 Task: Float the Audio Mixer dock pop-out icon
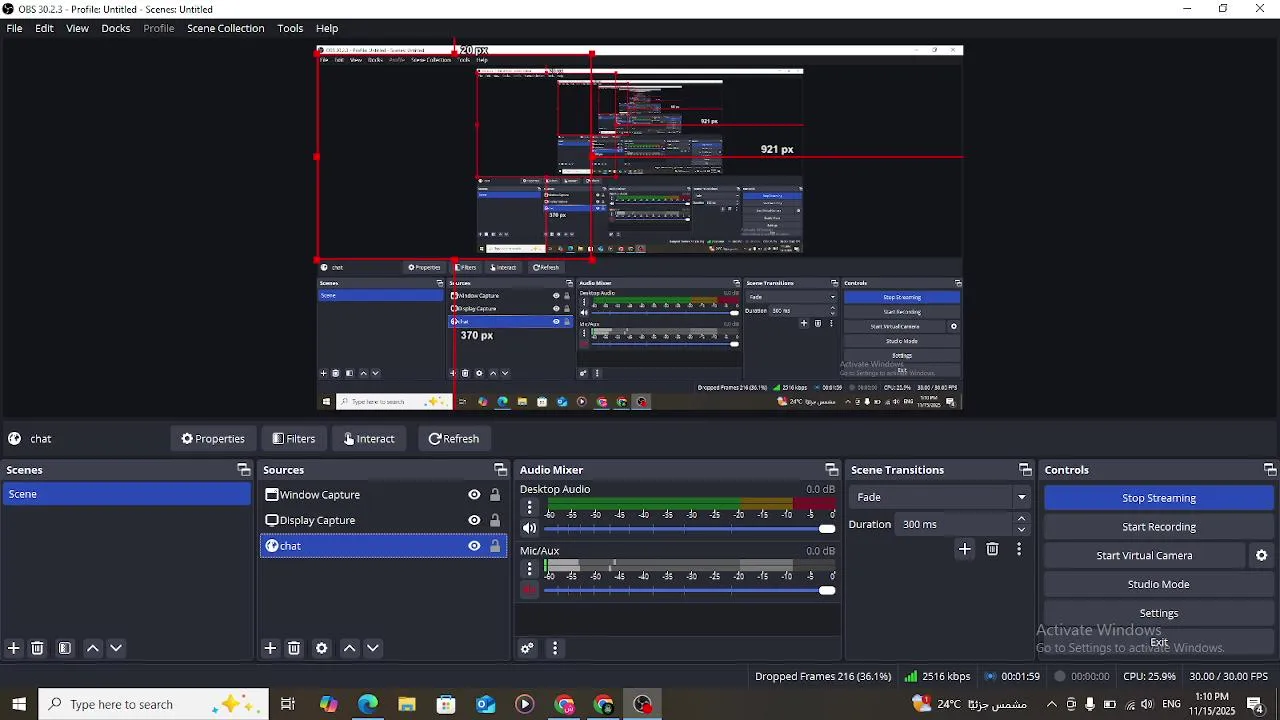pos(831,470)
